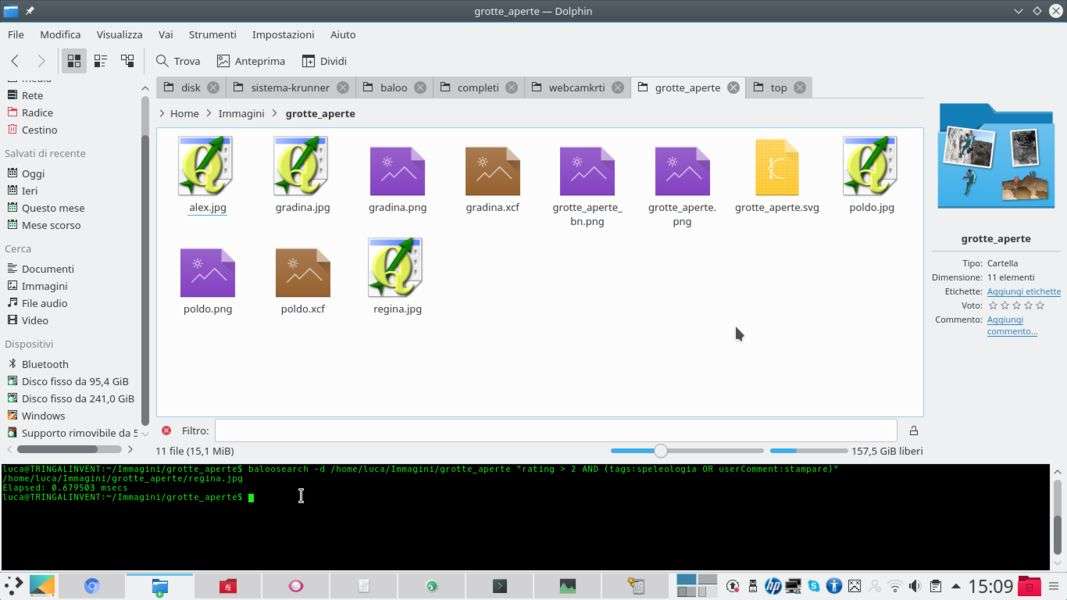This screenshot has height=600, width=1067.
Task: Open search with the Trova button
Action: [x=178, y=61]
